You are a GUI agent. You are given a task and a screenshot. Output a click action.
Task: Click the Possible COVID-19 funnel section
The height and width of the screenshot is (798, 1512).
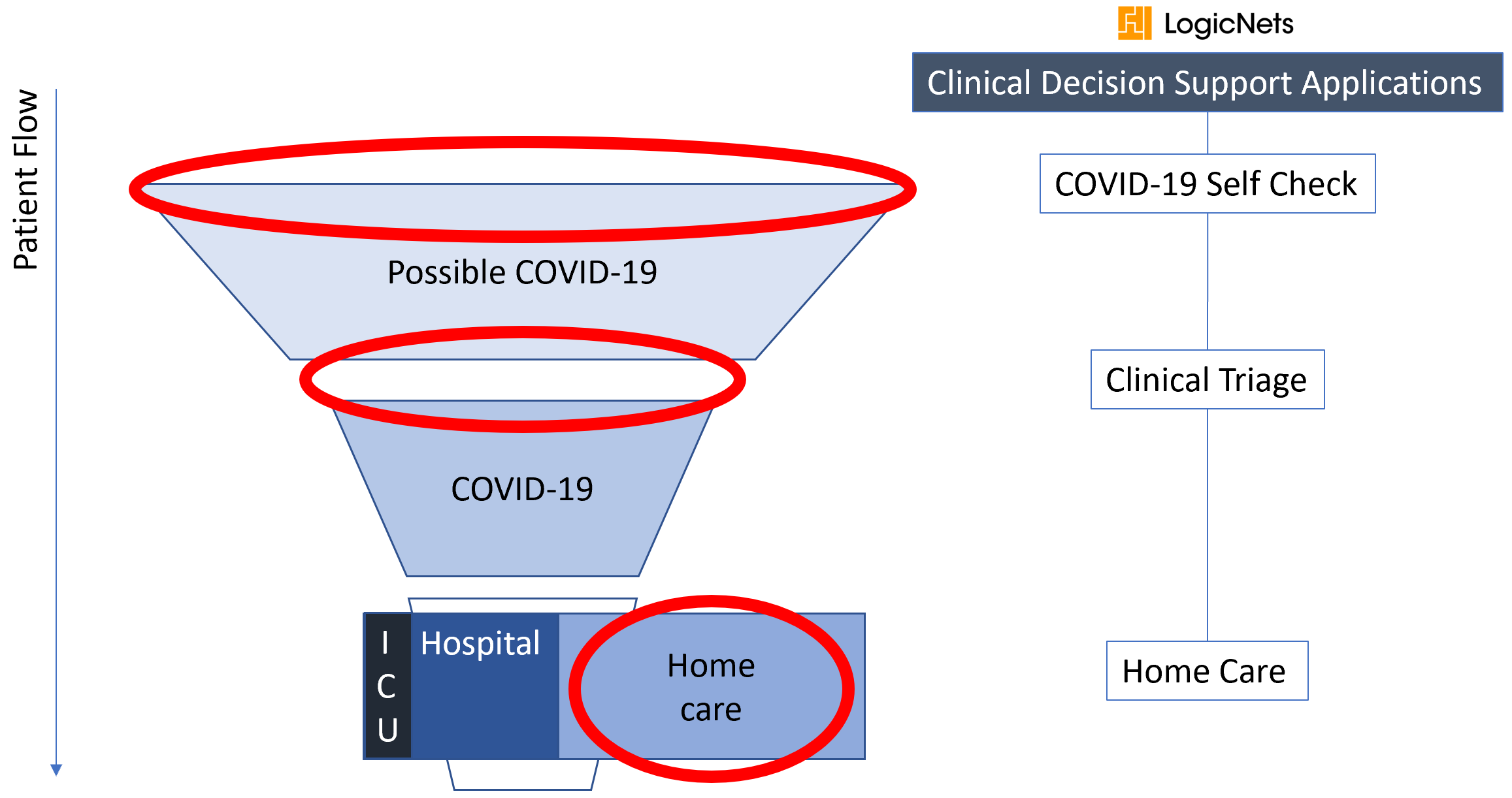(522, 272)
